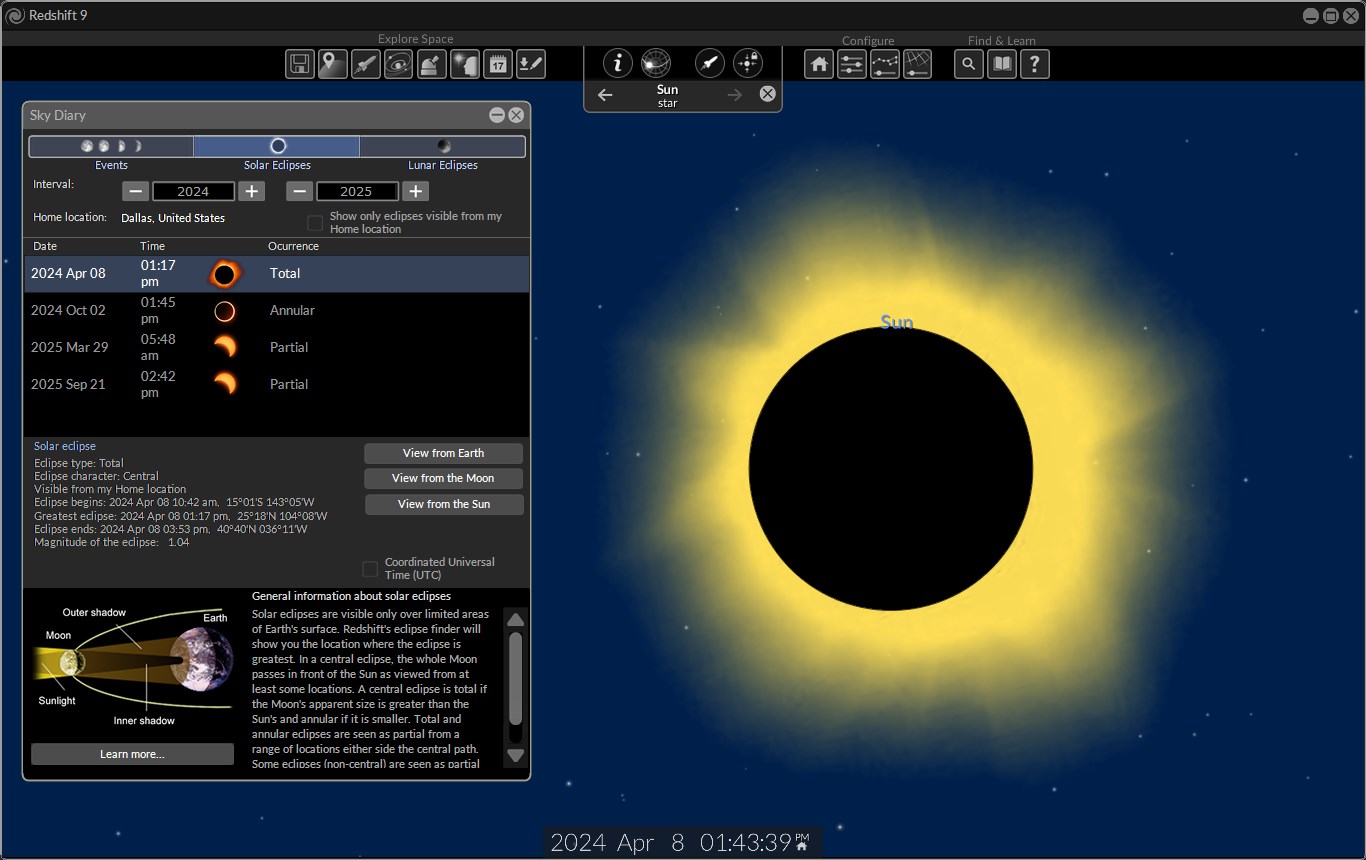The width and height of the screenshot is (1366, 860).
Task: Select the 2024 Oct 02 Annular eclipse row
Action: pyautogui.click(x=276, y=311)
